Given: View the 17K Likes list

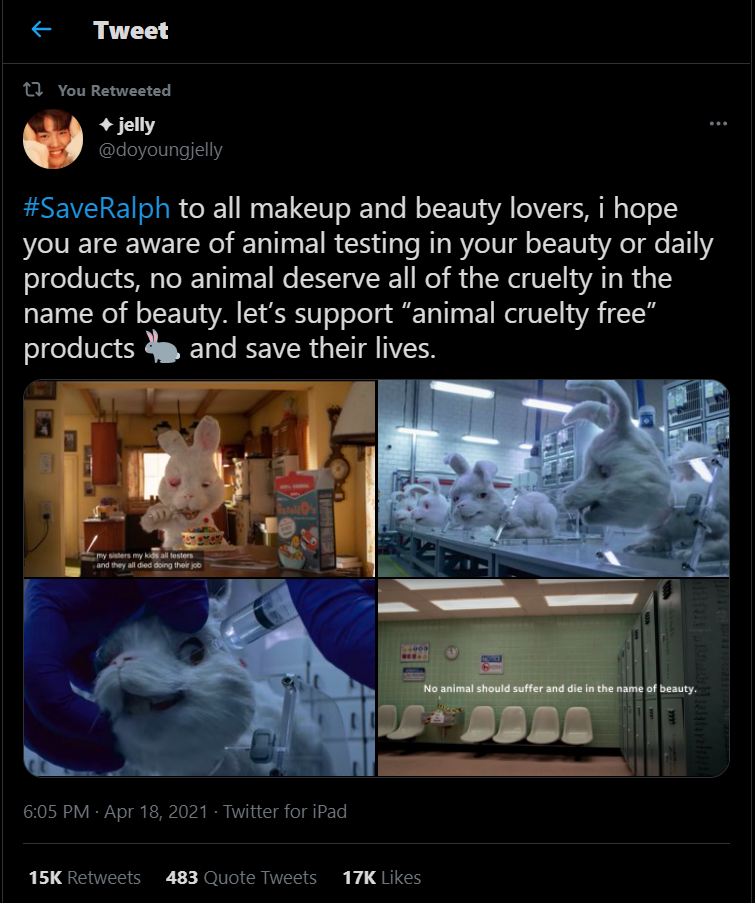Looking at the screenshot, I should click(382, 877).
